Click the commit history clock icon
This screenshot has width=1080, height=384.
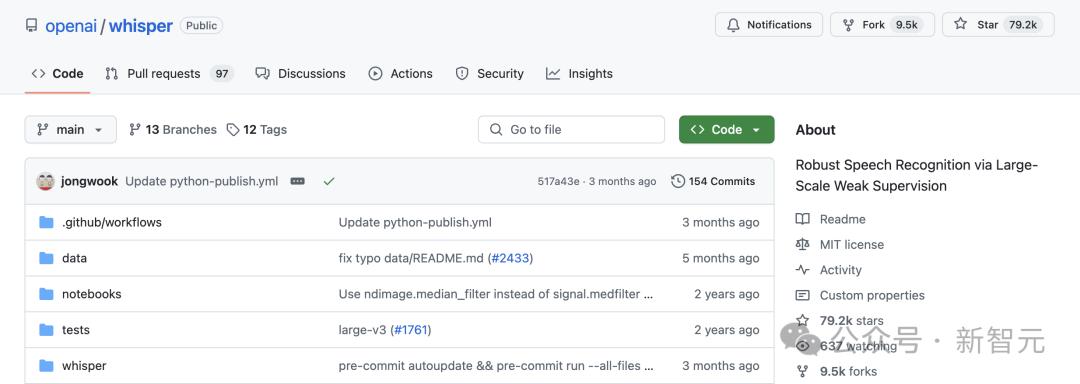(x=678, y=181)
